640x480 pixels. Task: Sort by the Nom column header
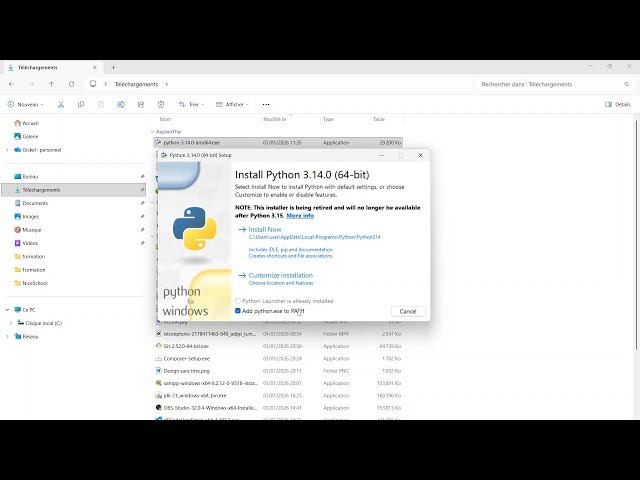165,119
